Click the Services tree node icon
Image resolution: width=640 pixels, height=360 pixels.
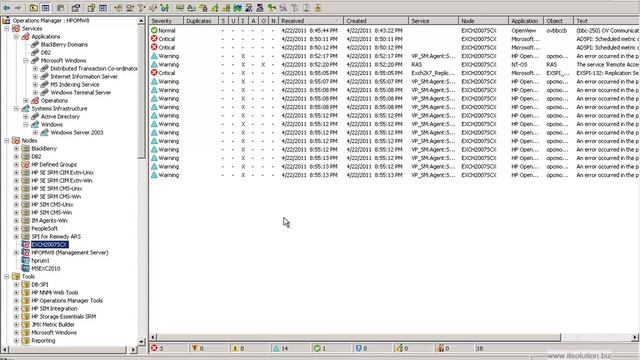tap(16, 29)
